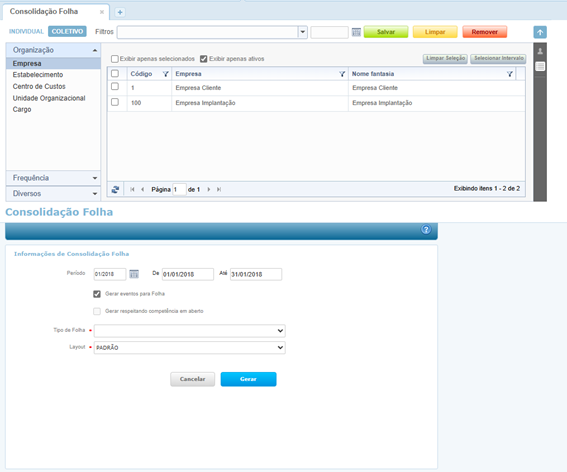This screenshot has height=472, width=567.
Task: Click the Filtros combo text box
Action: coord(208,32)
